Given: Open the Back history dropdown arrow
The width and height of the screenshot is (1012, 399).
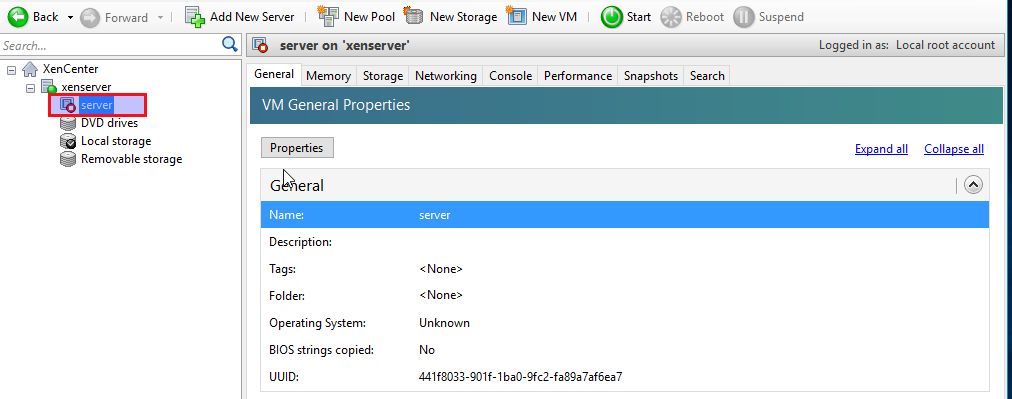Looking at the screenshot, I should tap(70, 17).
